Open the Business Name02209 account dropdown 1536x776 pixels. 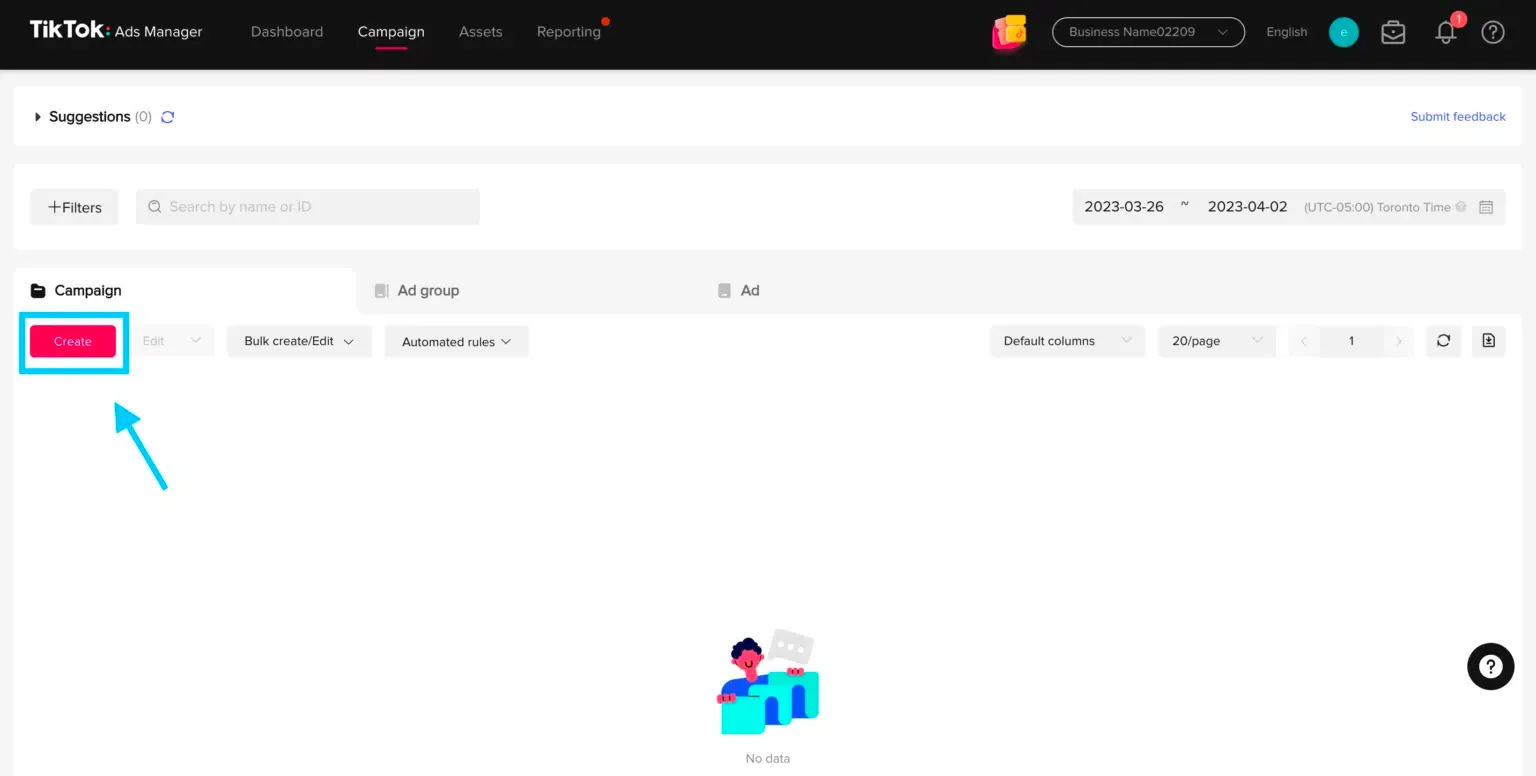(x=1147, y=32)
